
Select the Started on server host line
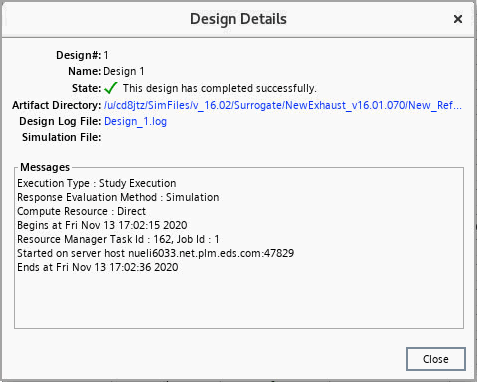156,253
